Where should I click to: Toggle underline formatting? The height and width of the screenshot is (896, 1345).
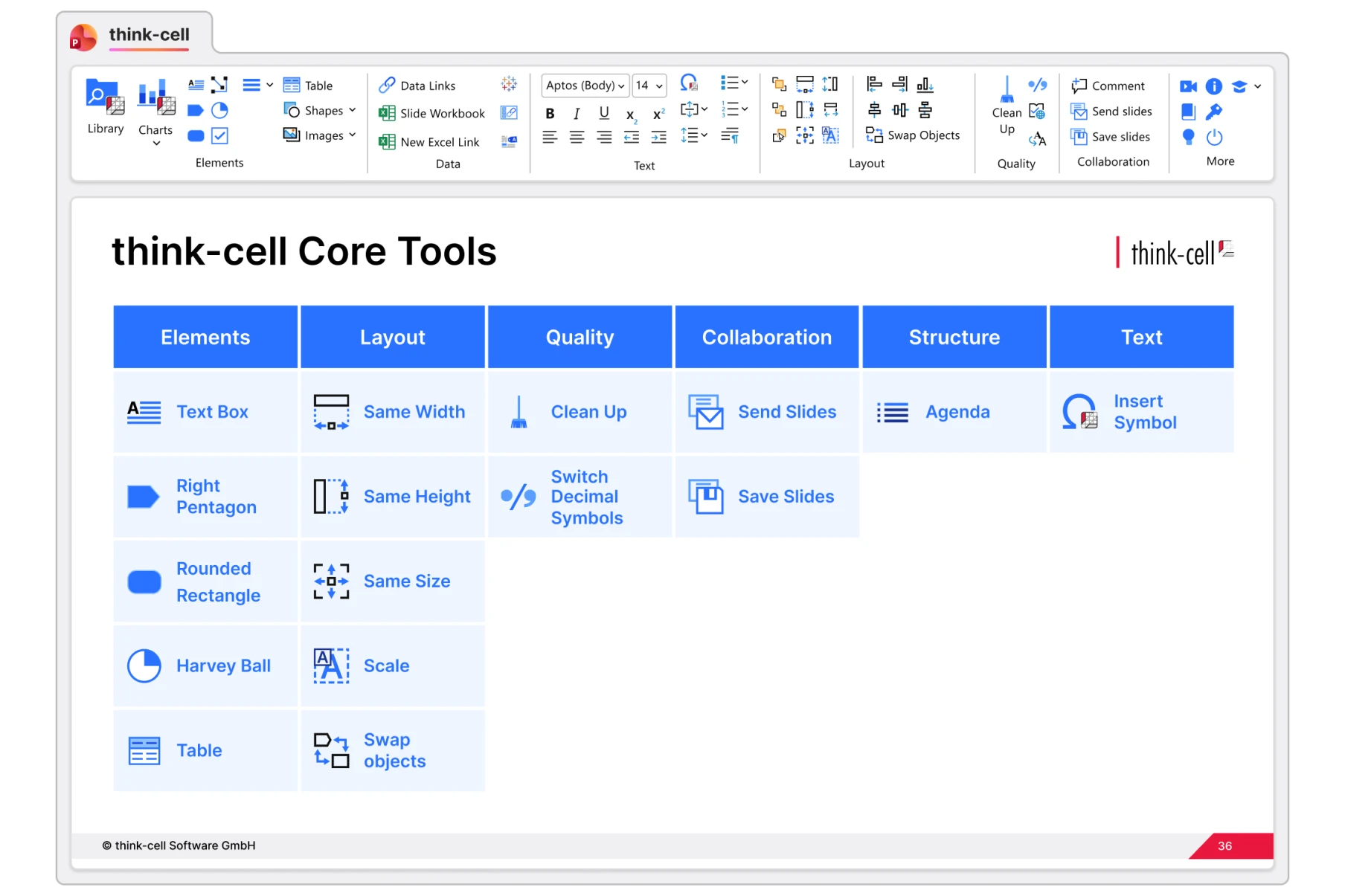point(604,113)
